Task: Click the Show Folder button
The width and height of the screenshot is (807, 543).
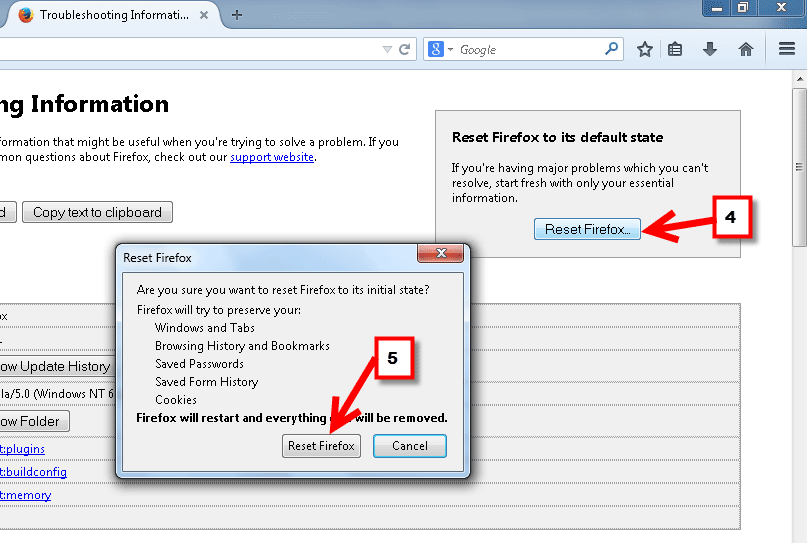Action: point(34,422)
